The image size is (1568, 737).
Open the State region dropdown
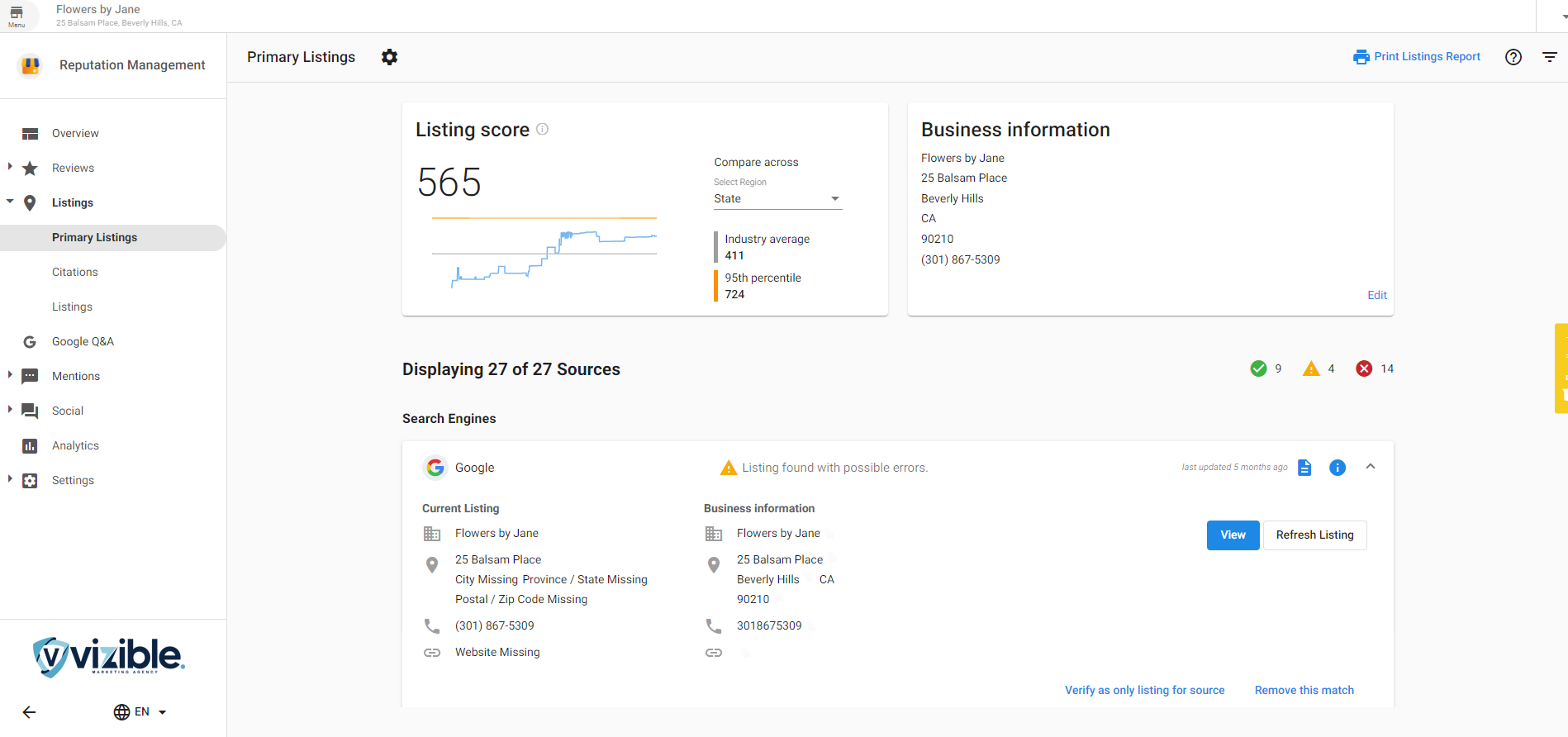777,199
